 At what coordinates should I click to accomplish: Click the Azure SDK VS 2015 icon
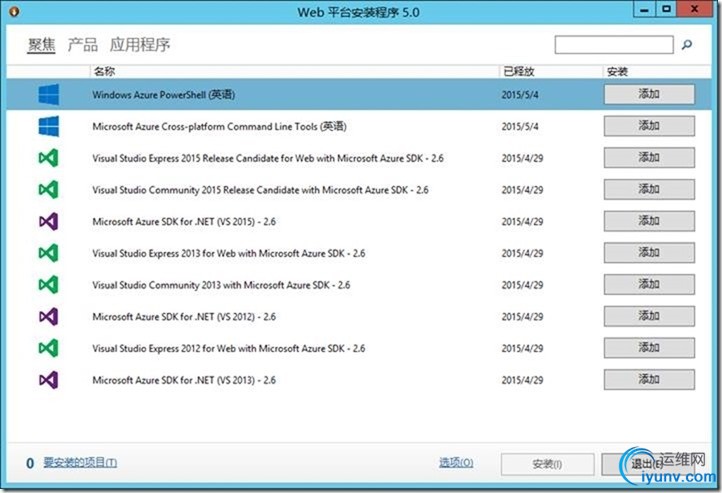(x=48, y=221)
